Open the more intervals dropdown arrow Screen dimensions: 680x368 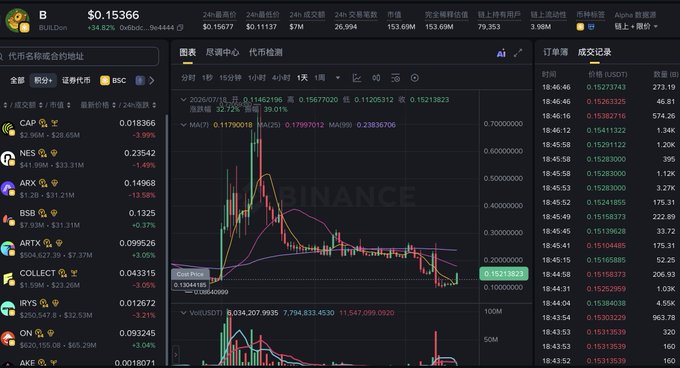click(x=338, y=78)
